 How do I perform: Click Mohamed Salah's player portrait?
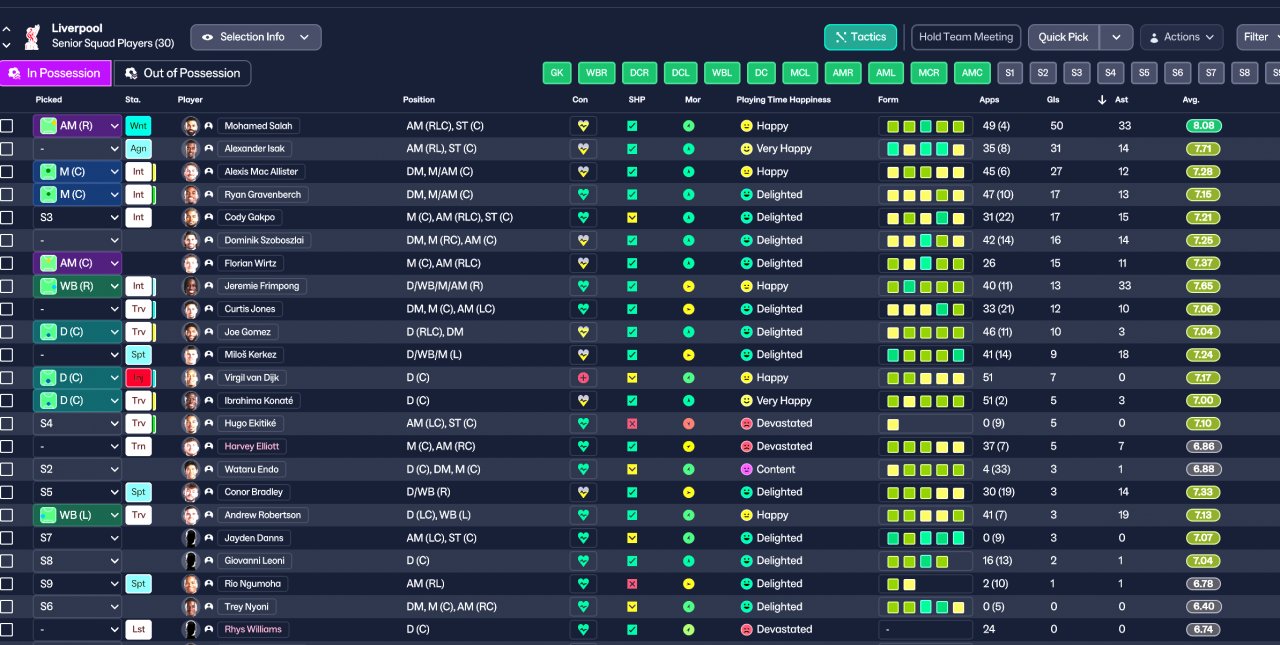(191, 126)
